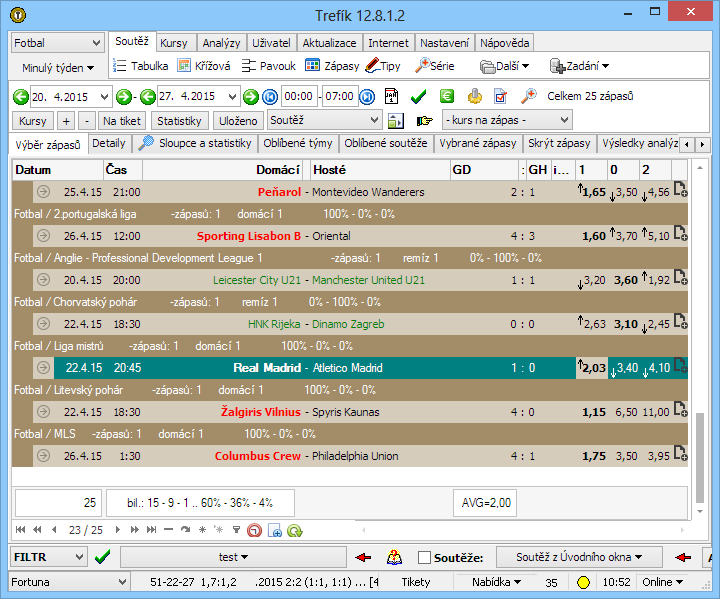Click the Na tiket button

coord(122,121)
